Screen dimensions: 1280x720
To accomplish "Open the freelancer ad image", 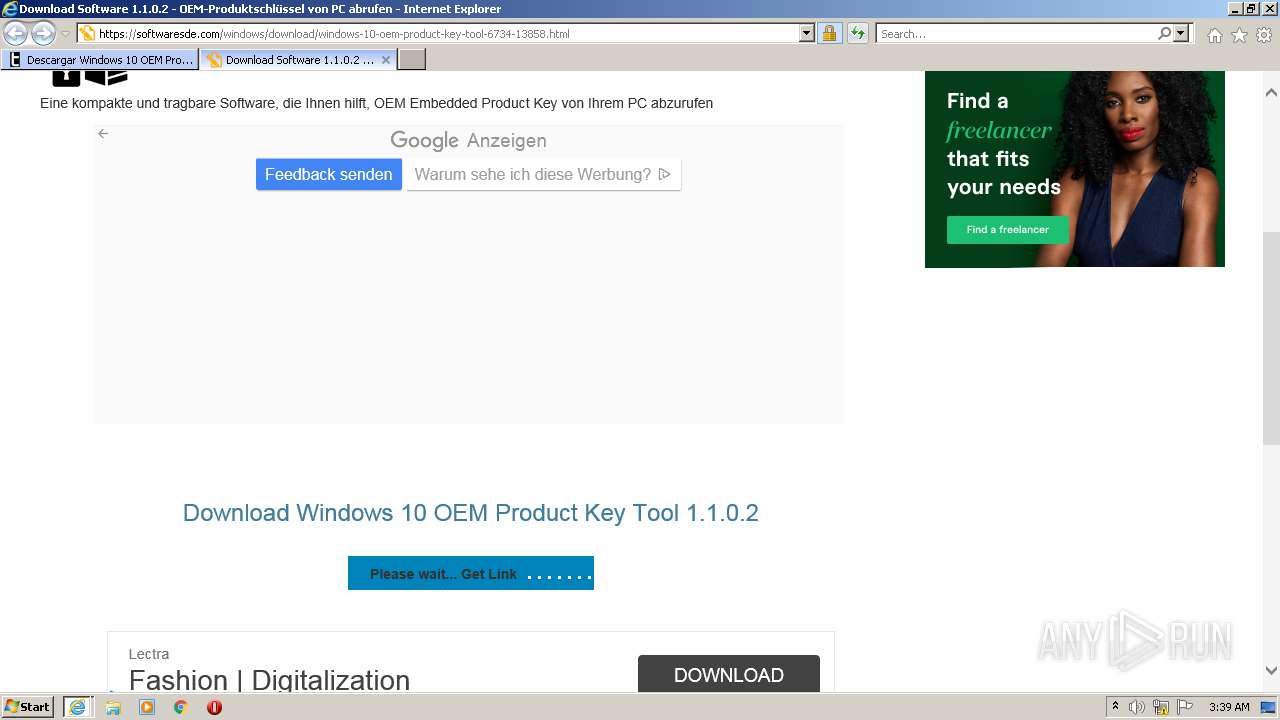I will (1075, 169).
